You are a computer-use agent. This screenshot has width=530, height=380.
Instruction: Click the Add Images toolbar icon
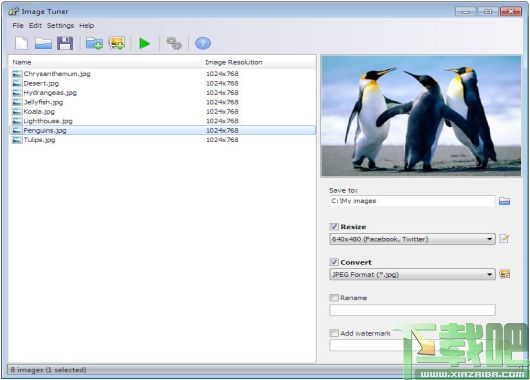(117, 43)
